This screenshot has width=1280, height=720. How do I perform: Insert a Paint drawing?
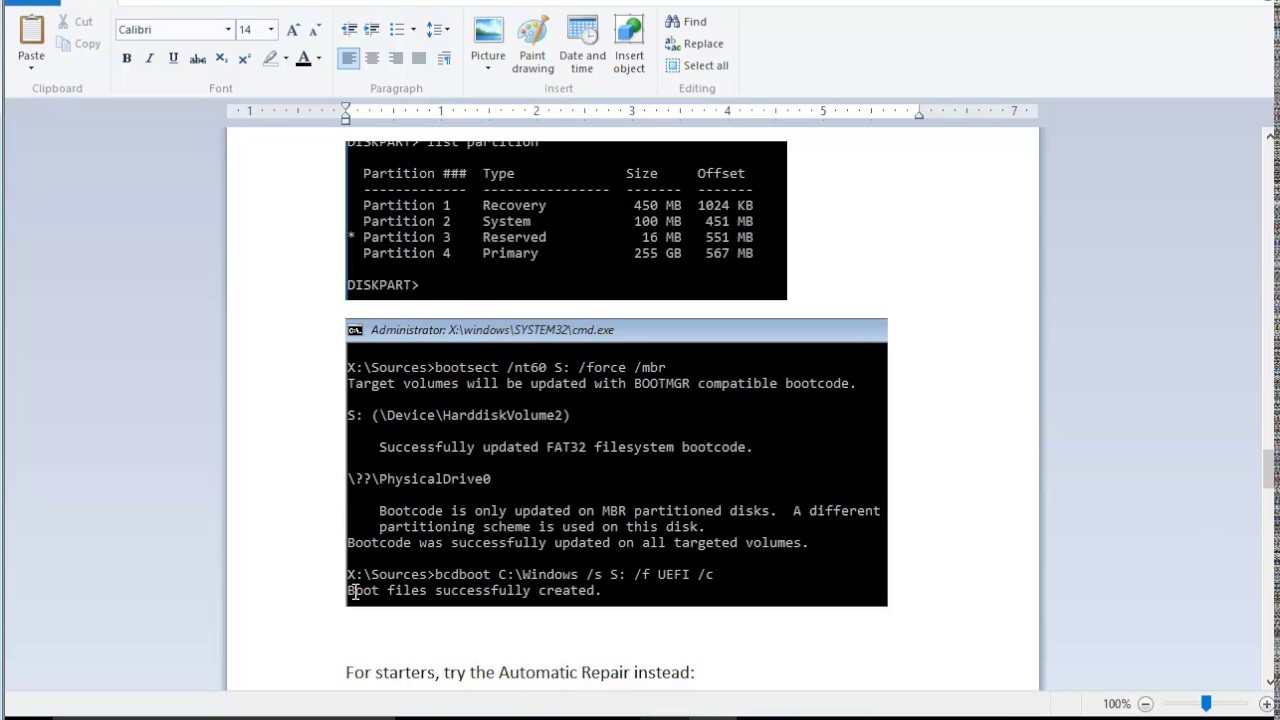click(533, 45)
